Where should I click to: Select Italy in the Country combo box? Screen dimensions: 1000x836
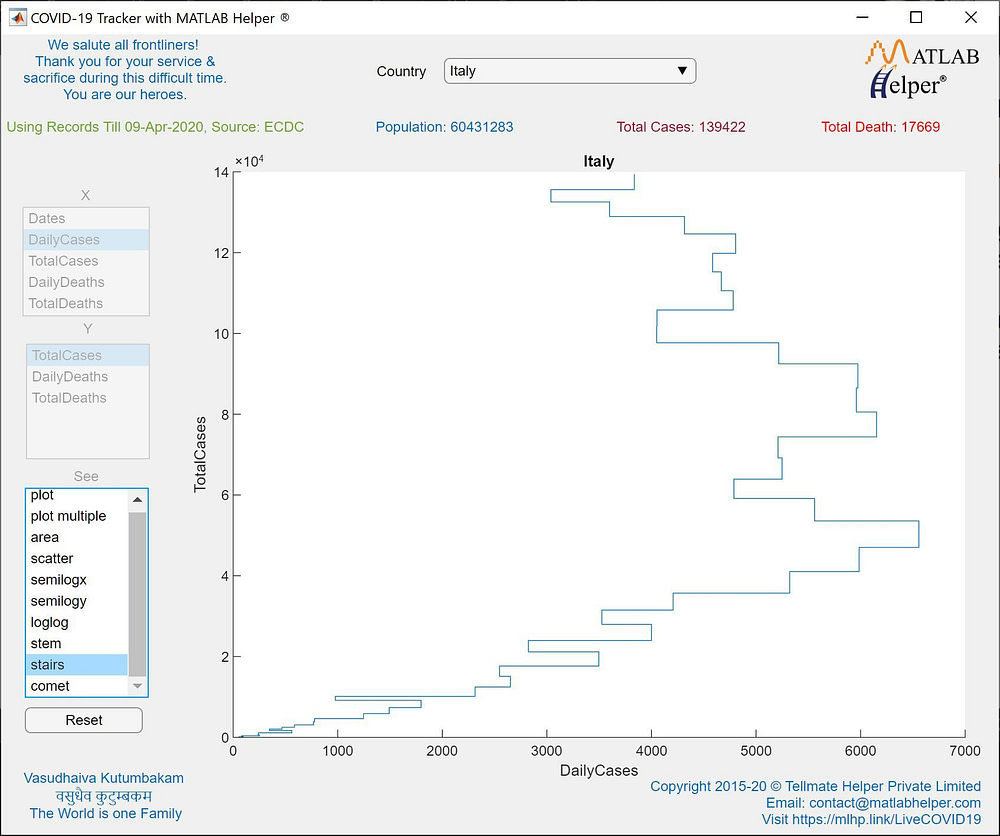tap(560, 71)
